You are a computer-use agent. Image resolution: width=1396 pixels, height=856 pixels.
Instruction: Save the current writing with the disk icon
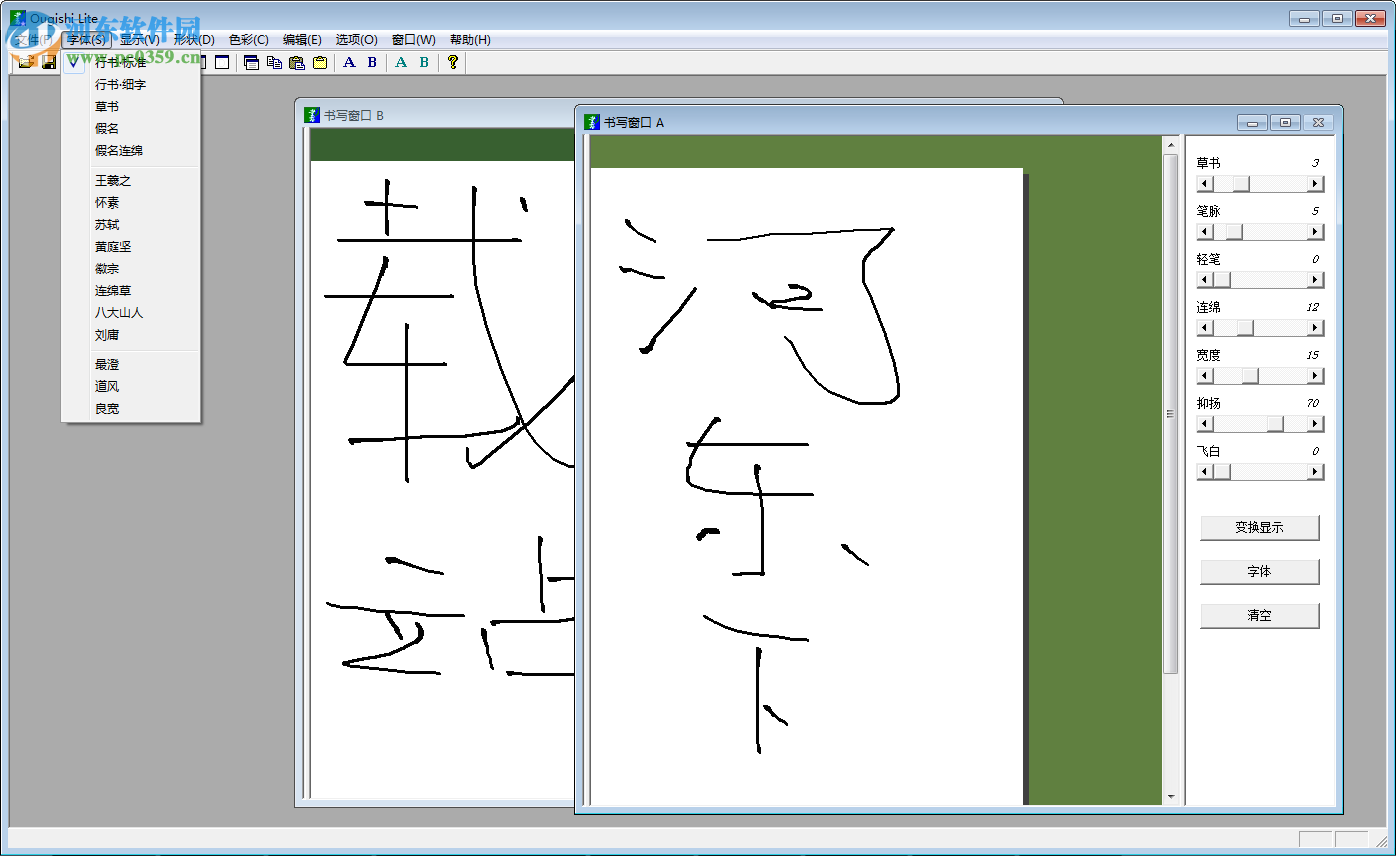(49, 62)
